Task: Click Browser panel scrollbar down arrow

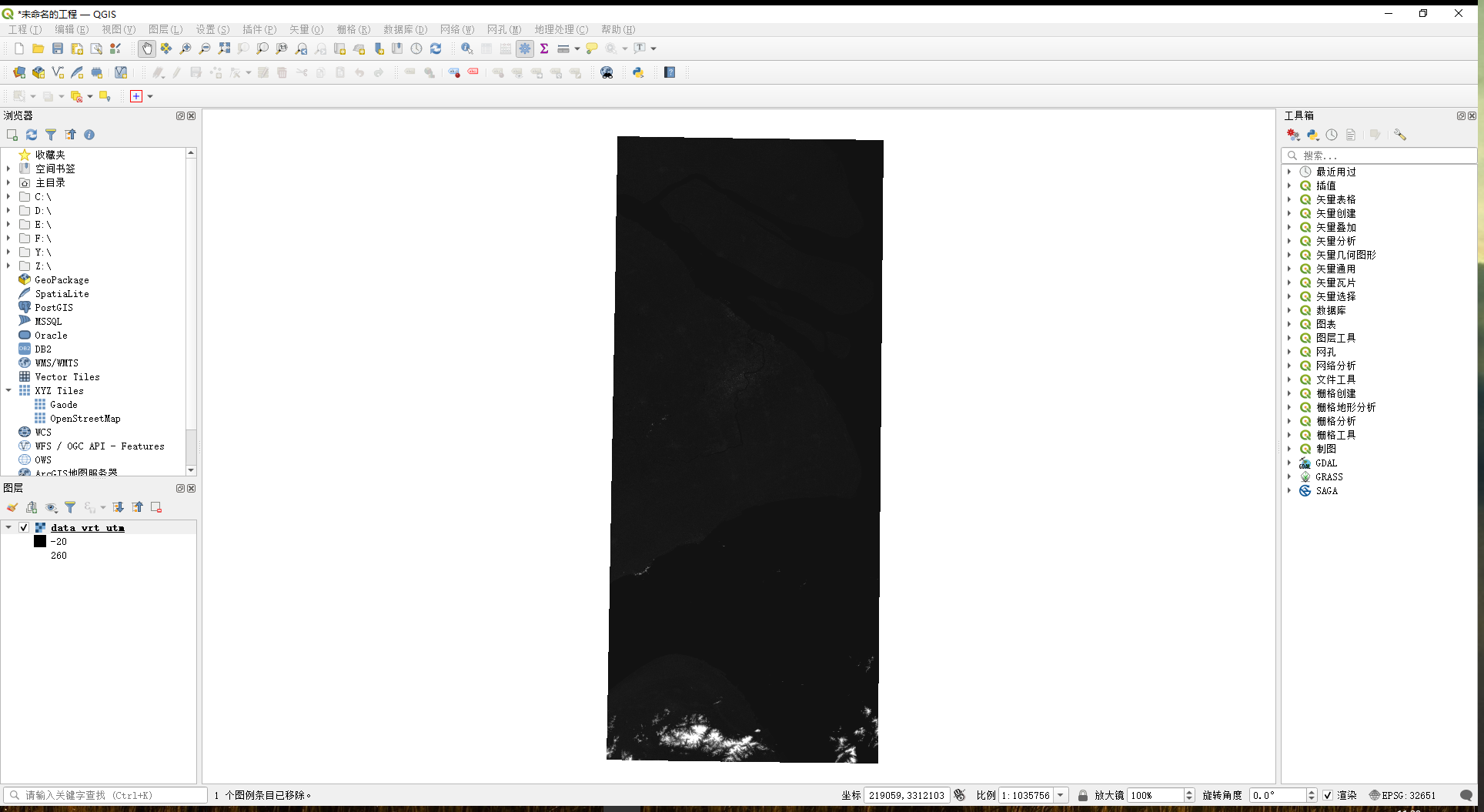Action: coord(191,470)
